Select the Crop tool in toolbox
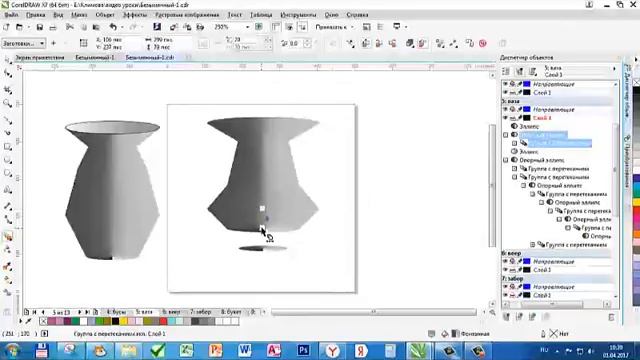This screenshot has height=360, width=640. pyautogui.click(x=7, y=90)
